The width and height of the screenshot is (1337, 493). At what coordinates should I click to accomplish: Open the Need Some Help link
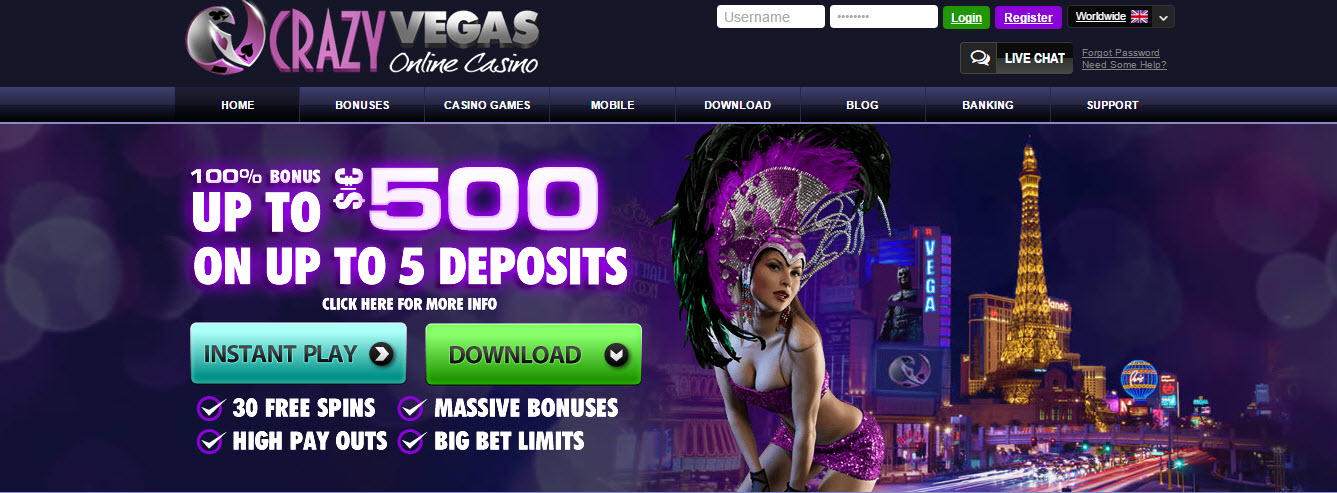pyautogui.click(x=1124, y=65)
